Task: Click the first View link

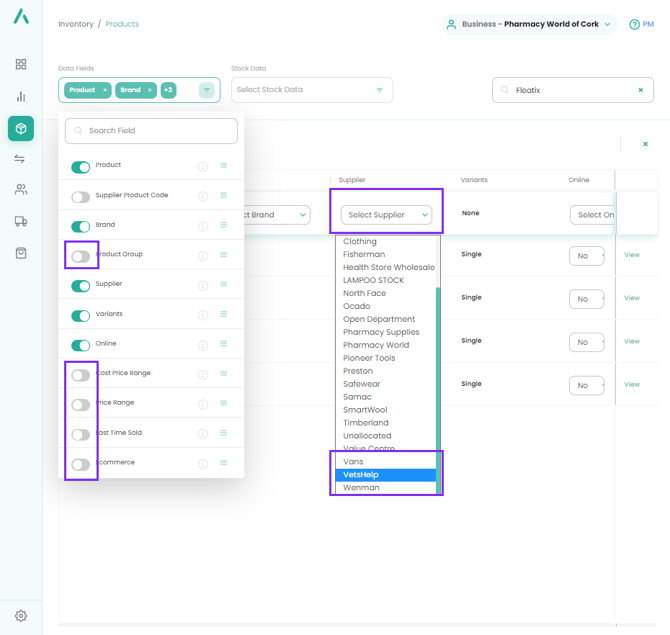Action: [632, 255]
